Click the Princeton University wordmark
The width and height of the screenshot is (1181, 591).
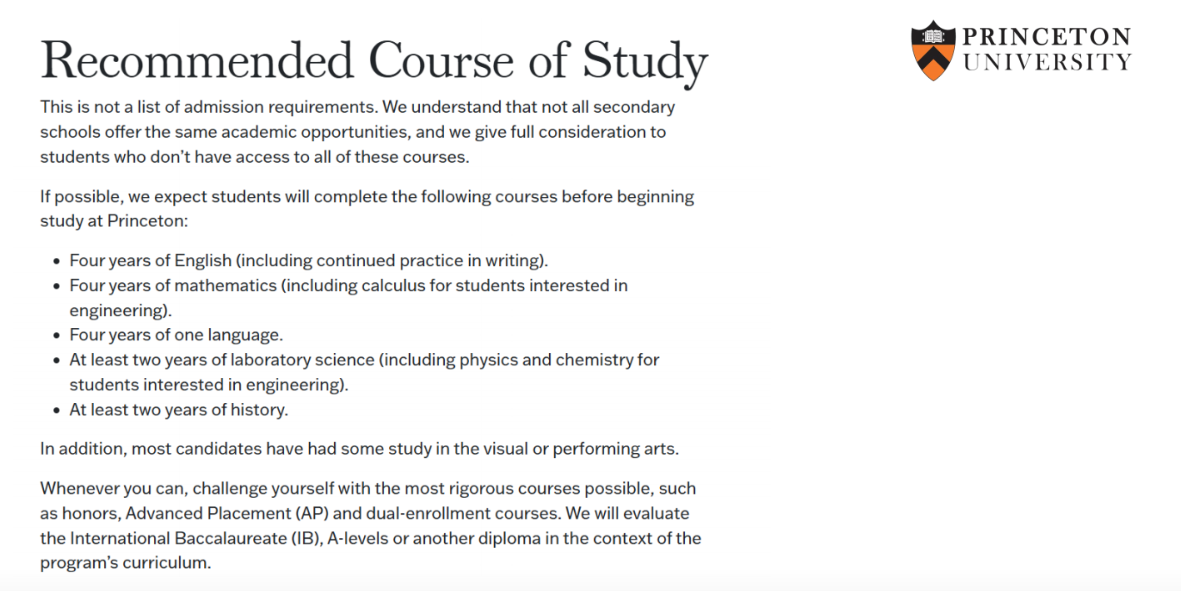[x=1047, y=49]
